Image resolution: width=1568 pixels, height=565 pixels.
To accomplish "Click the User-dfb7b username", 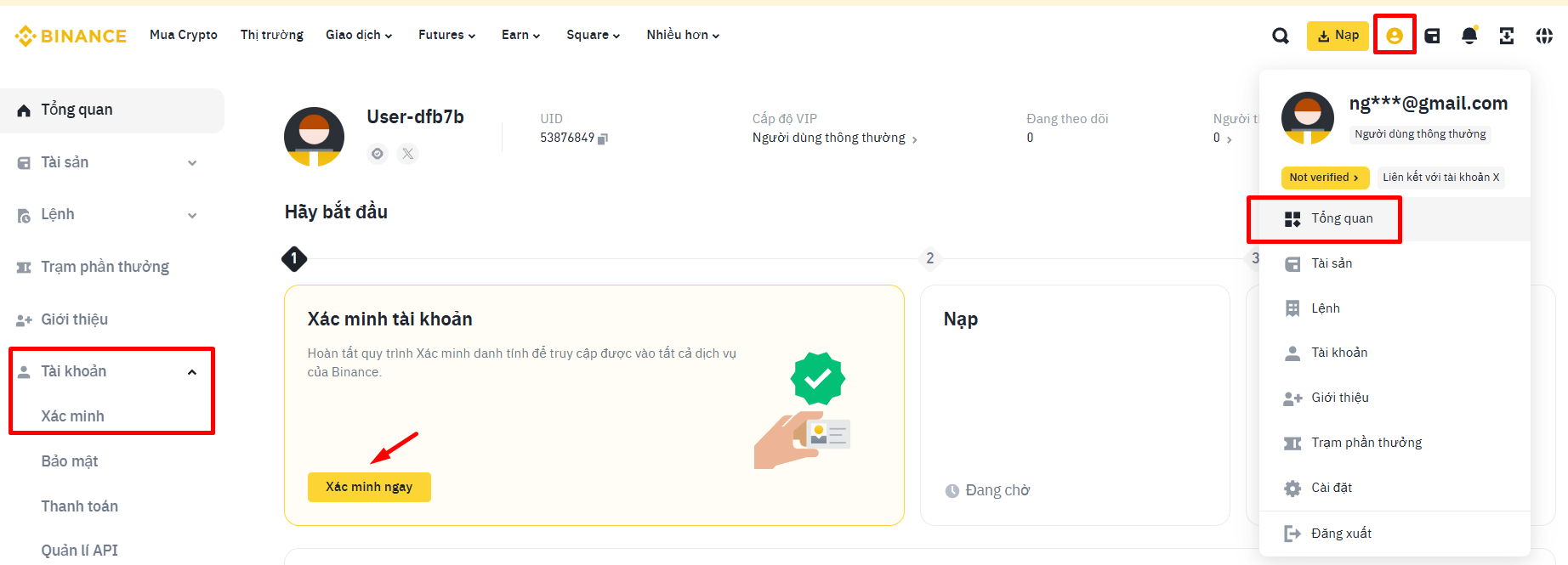I will [415, 117].
